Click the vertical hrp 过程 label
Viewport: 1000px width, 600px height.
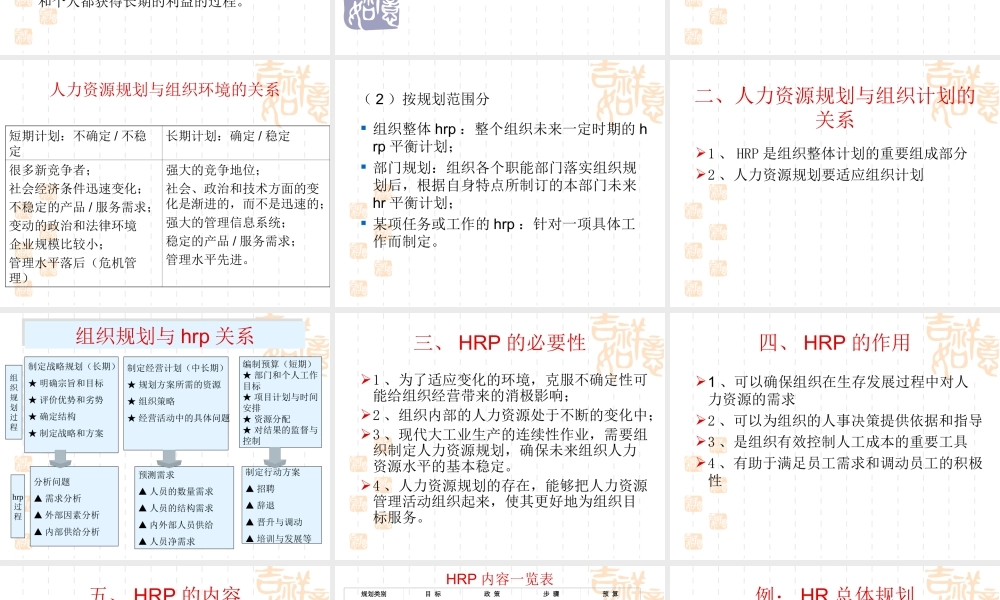[x=18, y=506]
